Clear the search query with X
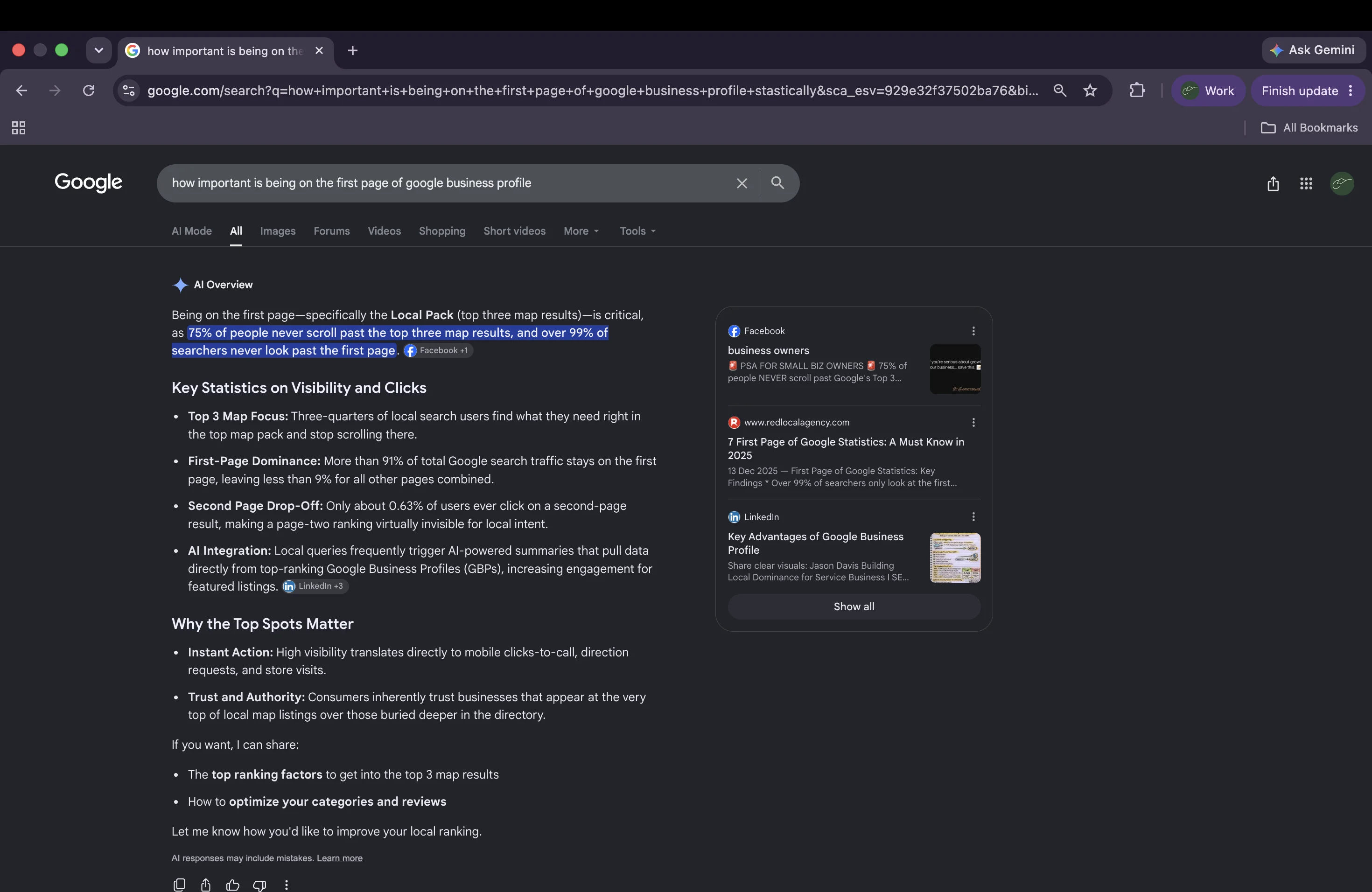This screenshot has width=1372, height=892. click(x=742, y=183)
